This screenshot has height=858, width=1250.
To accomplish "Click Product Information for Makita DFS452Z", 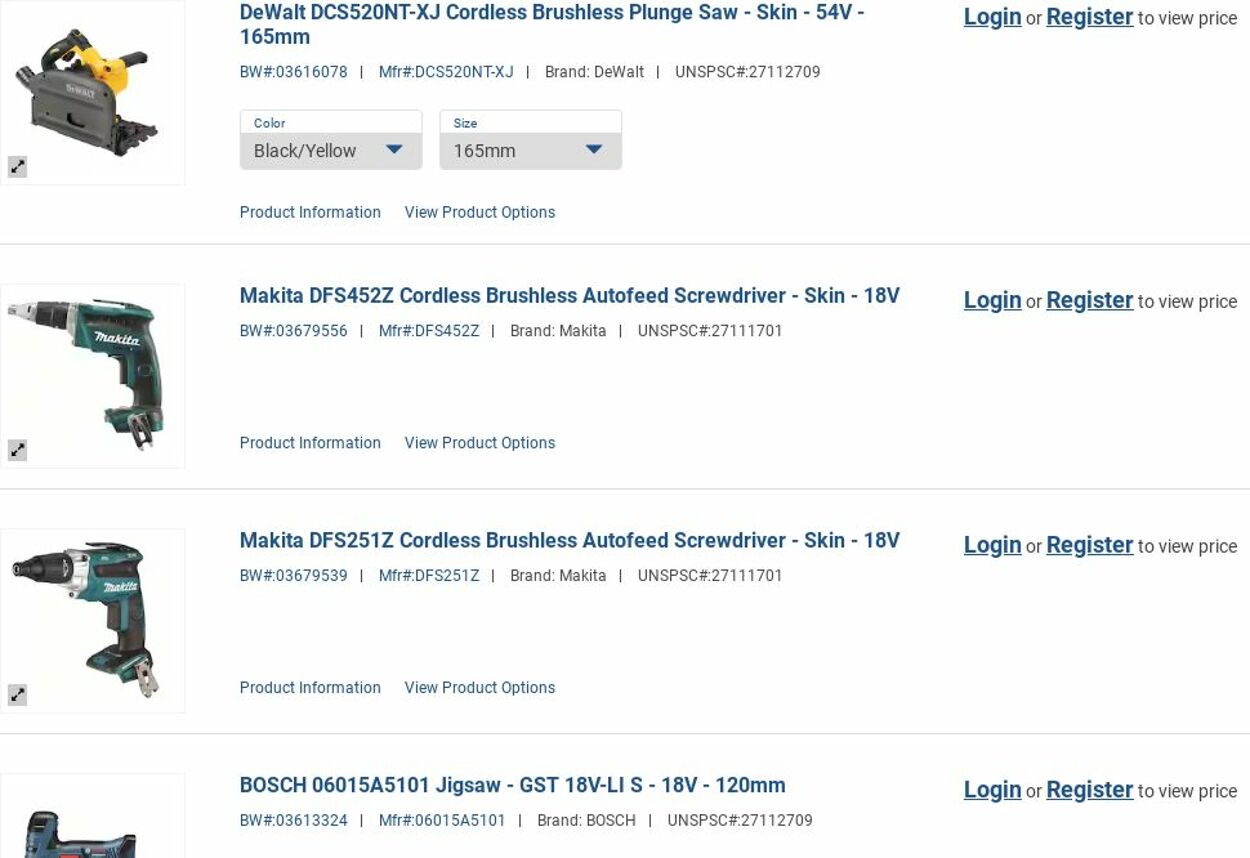I will pos(310,443).
